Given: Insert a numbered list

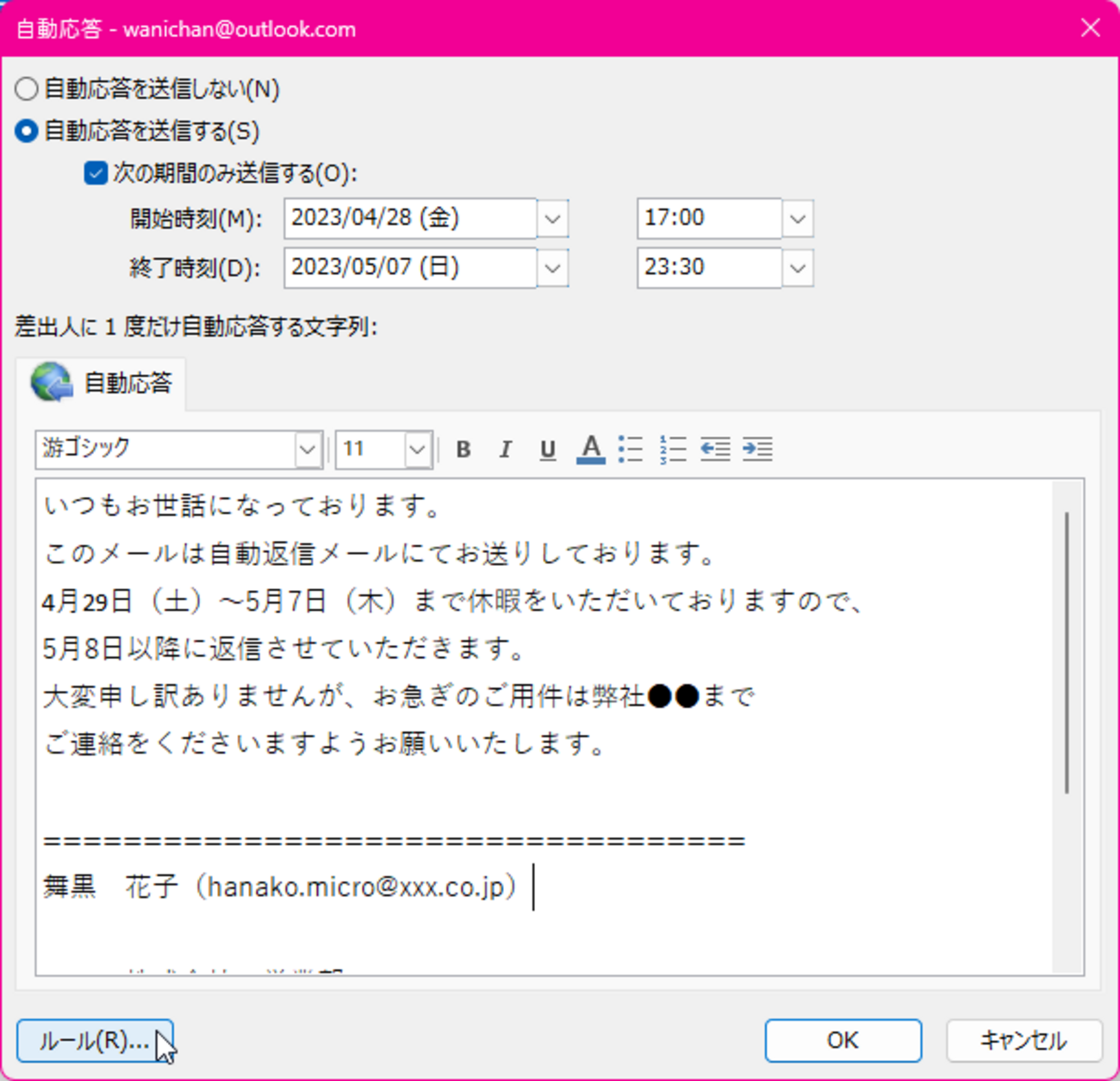Looking at the screenshot, I should (x=674, y=449).
